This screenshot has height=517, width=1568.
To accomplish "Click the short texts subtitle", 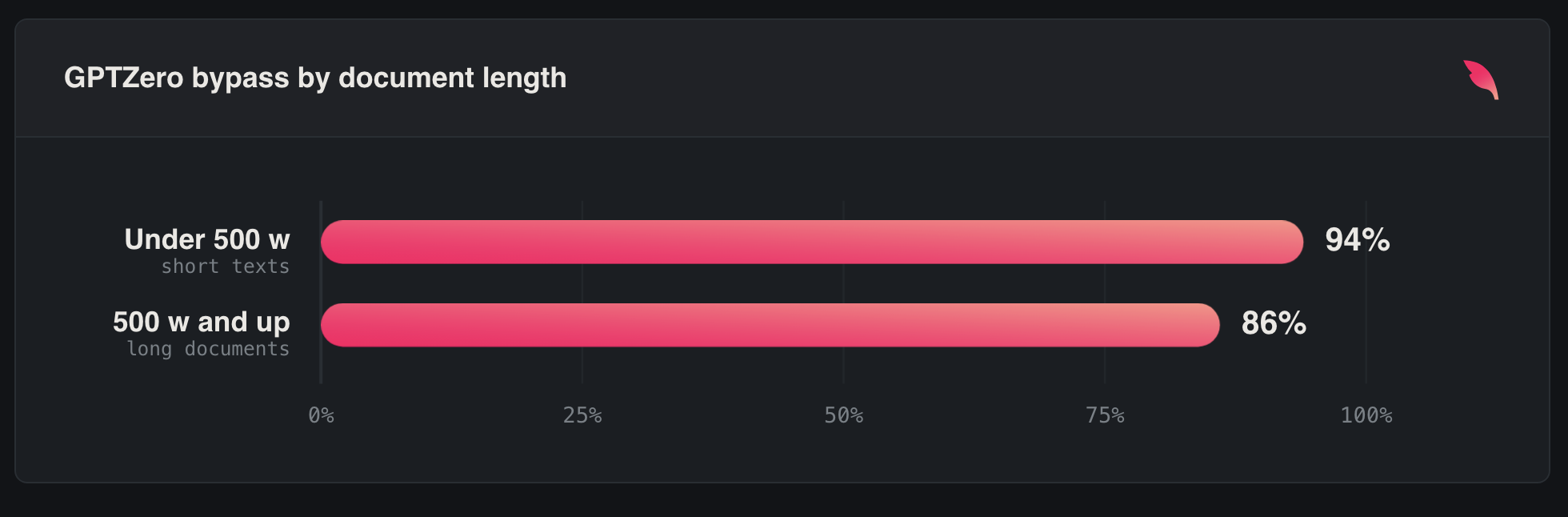I will pos(226,267).
